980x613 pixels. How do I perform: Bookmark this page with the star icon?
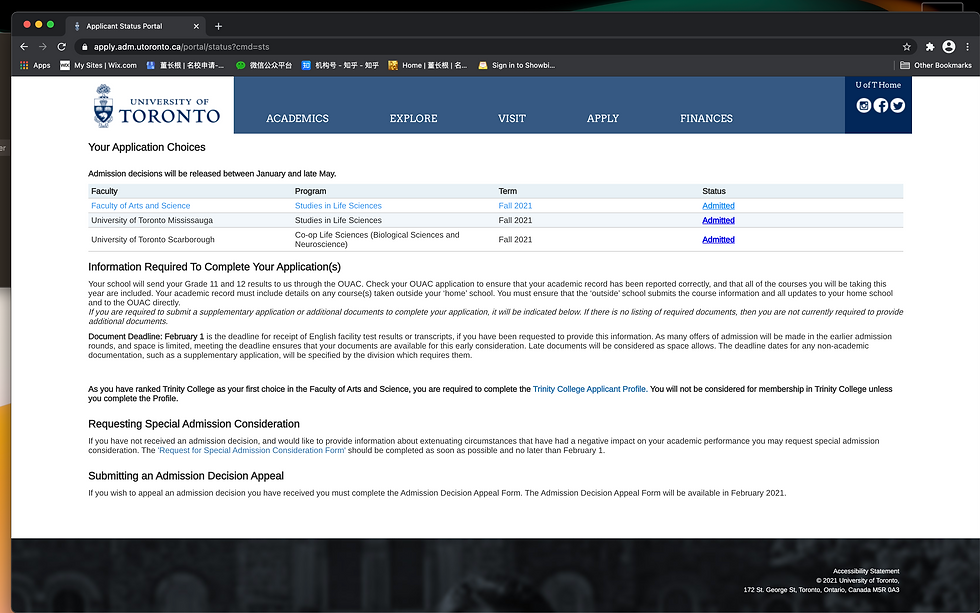[x=906, y=47]
